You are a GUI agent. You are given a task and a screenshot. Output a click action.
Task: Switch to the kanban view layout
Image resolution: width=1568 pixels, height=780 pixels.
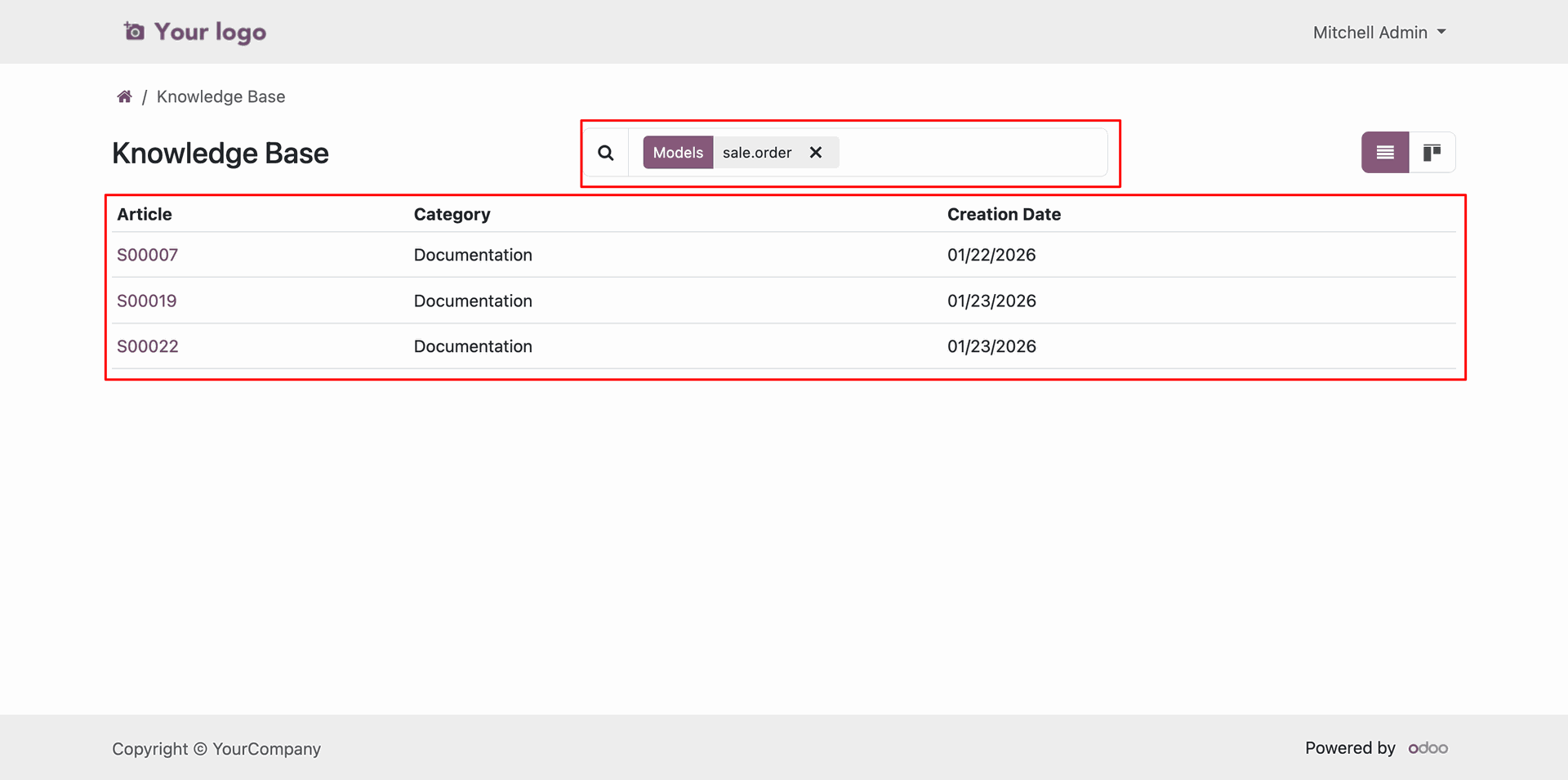coord(1432,153)
